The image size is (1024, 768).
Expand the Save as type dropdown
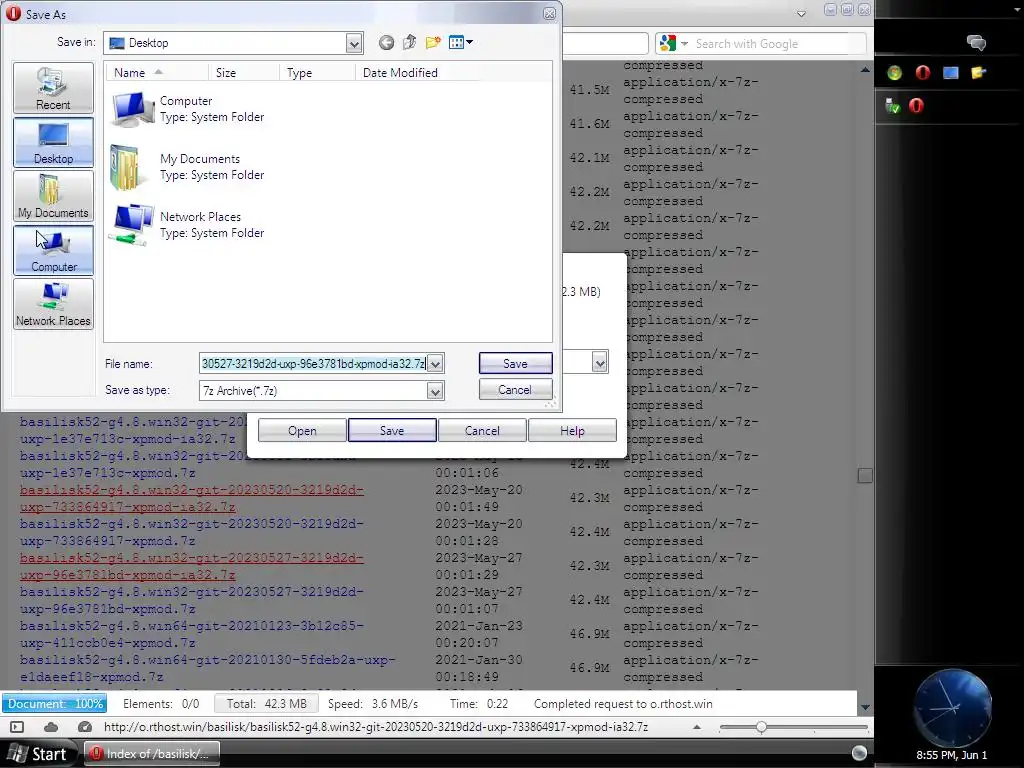point(436,391)
